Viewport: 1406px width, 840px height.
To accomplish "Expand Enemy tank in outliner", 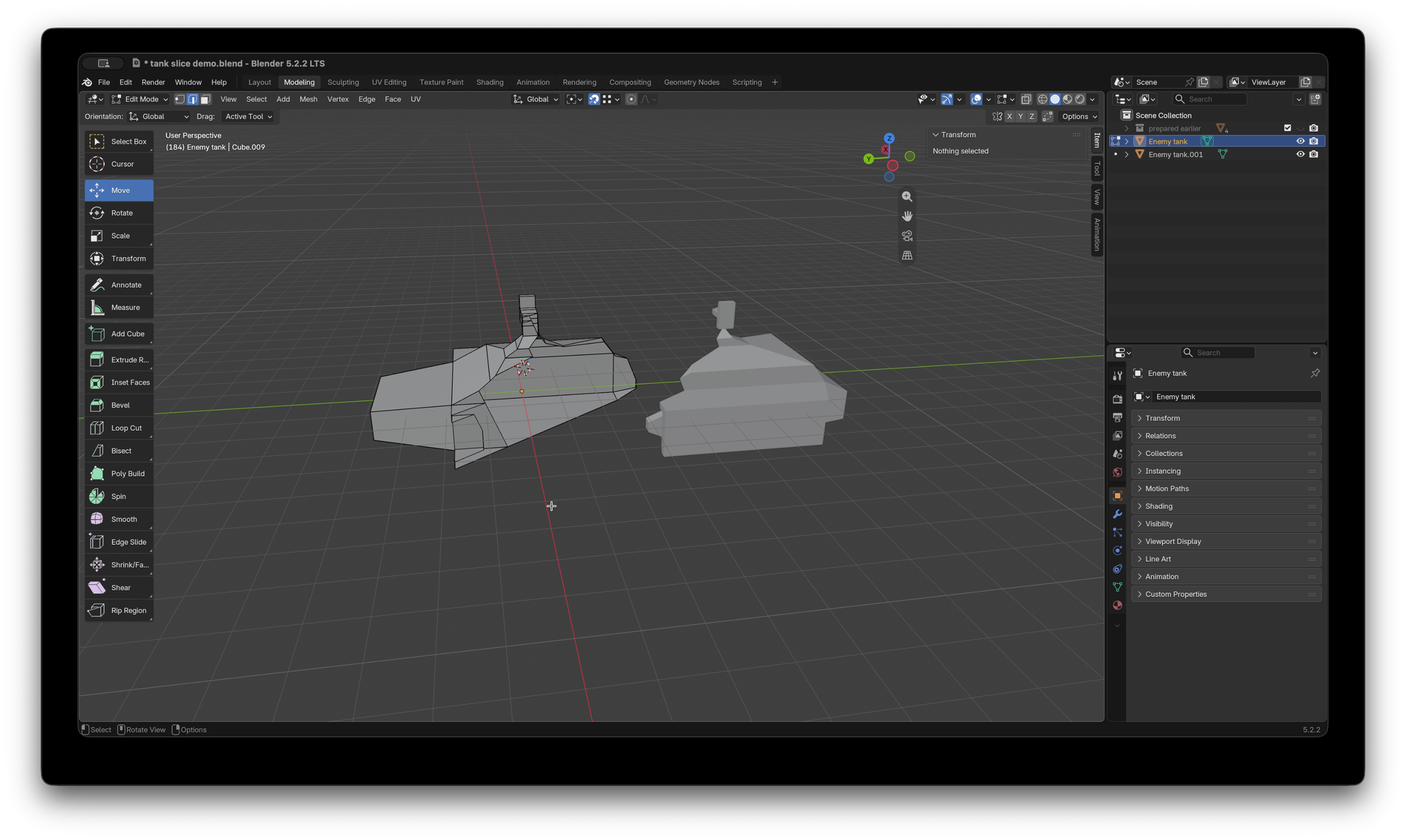I will (1127, 141).
